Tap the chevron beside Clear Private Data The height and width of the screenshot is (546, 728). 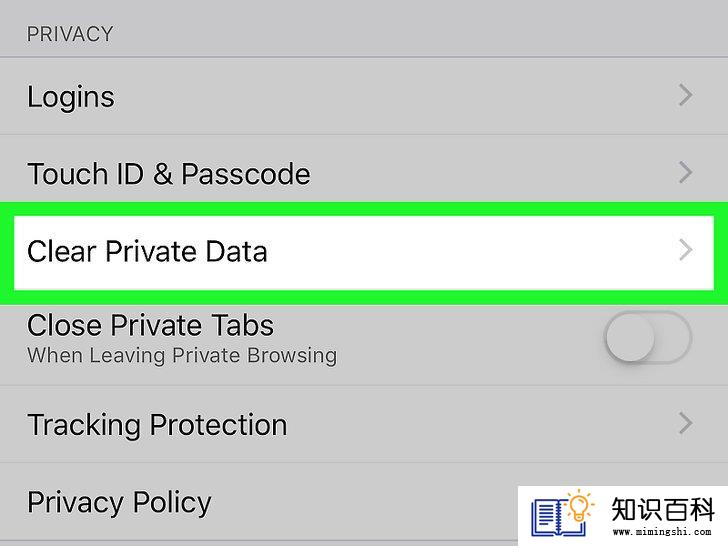click(685, 250)
